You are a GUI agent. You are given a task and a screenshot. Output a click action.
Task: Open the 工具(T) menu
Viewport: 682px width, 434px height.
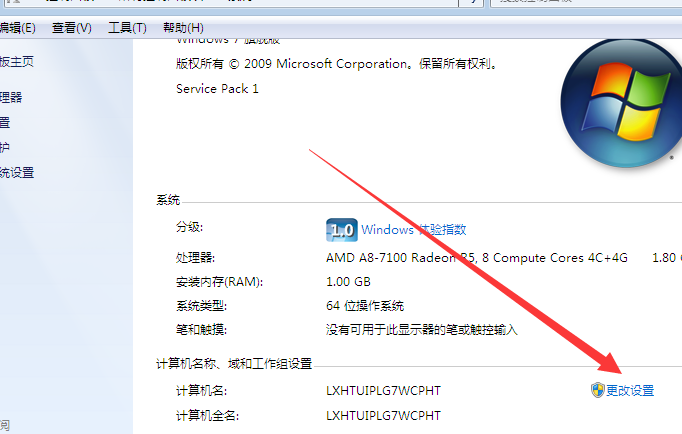pyautogui.click(x=127, y=28)
